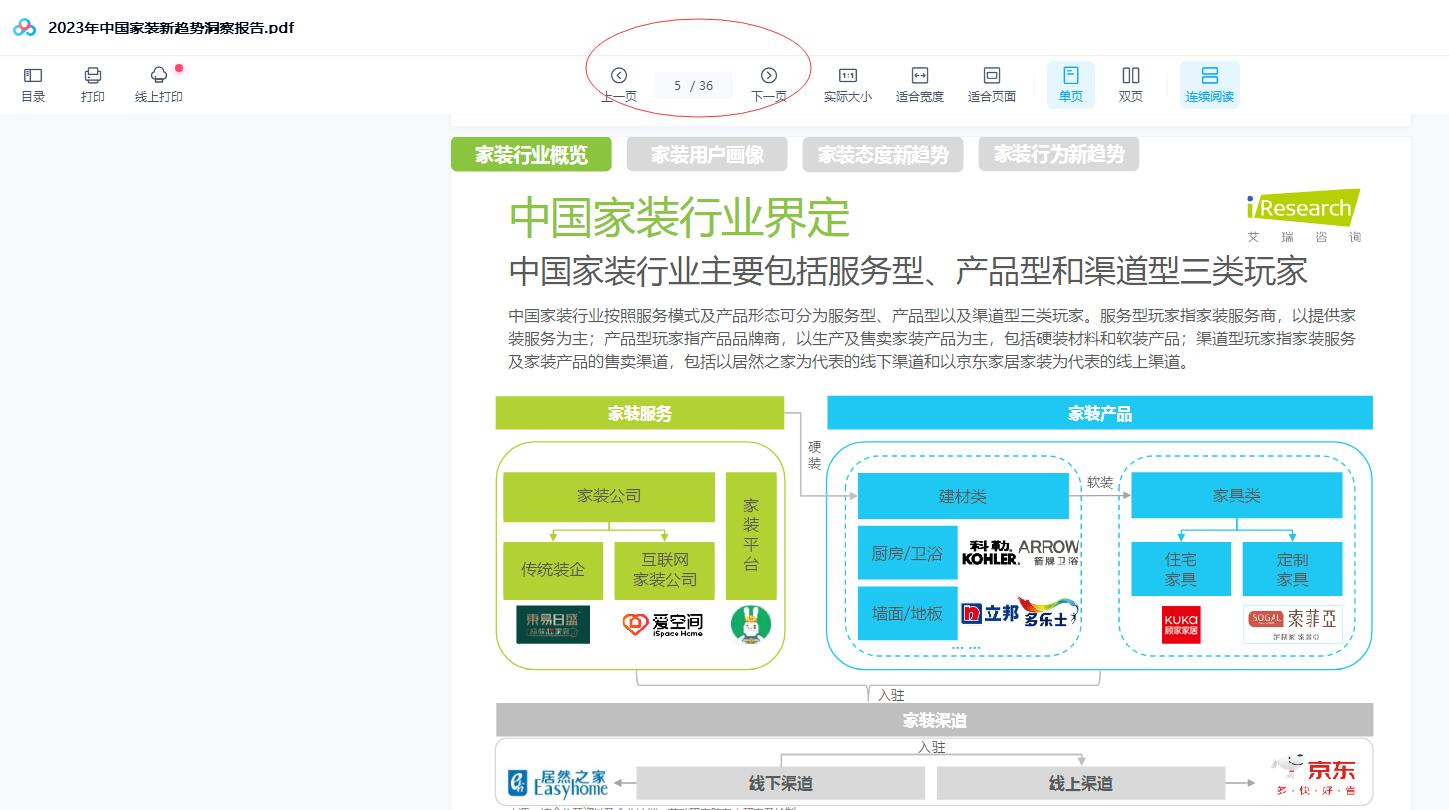Image resolution: width=1449 pixels, height=810 pixels.
Task: Fit document to width with 适合宽度
Action: click(x=919, y=84)
